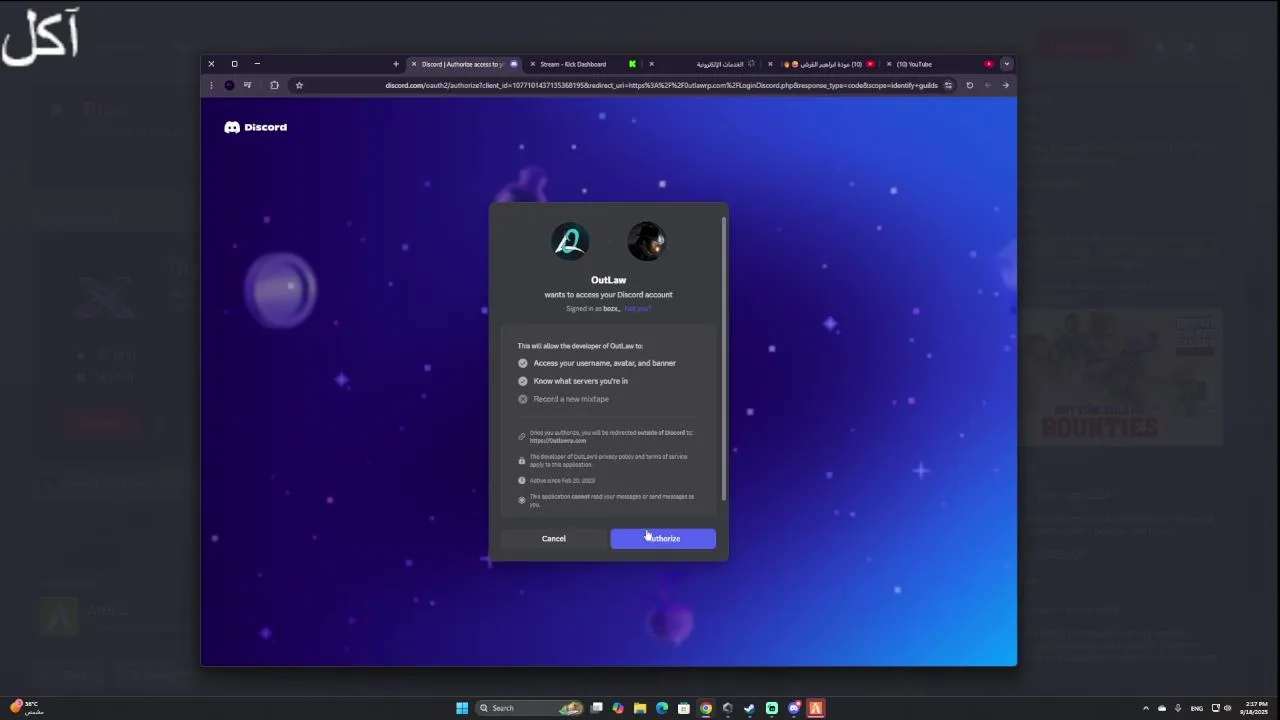Open the Discord logo in page header
This screenshot has width=1280, height=720.
(255, 127)
